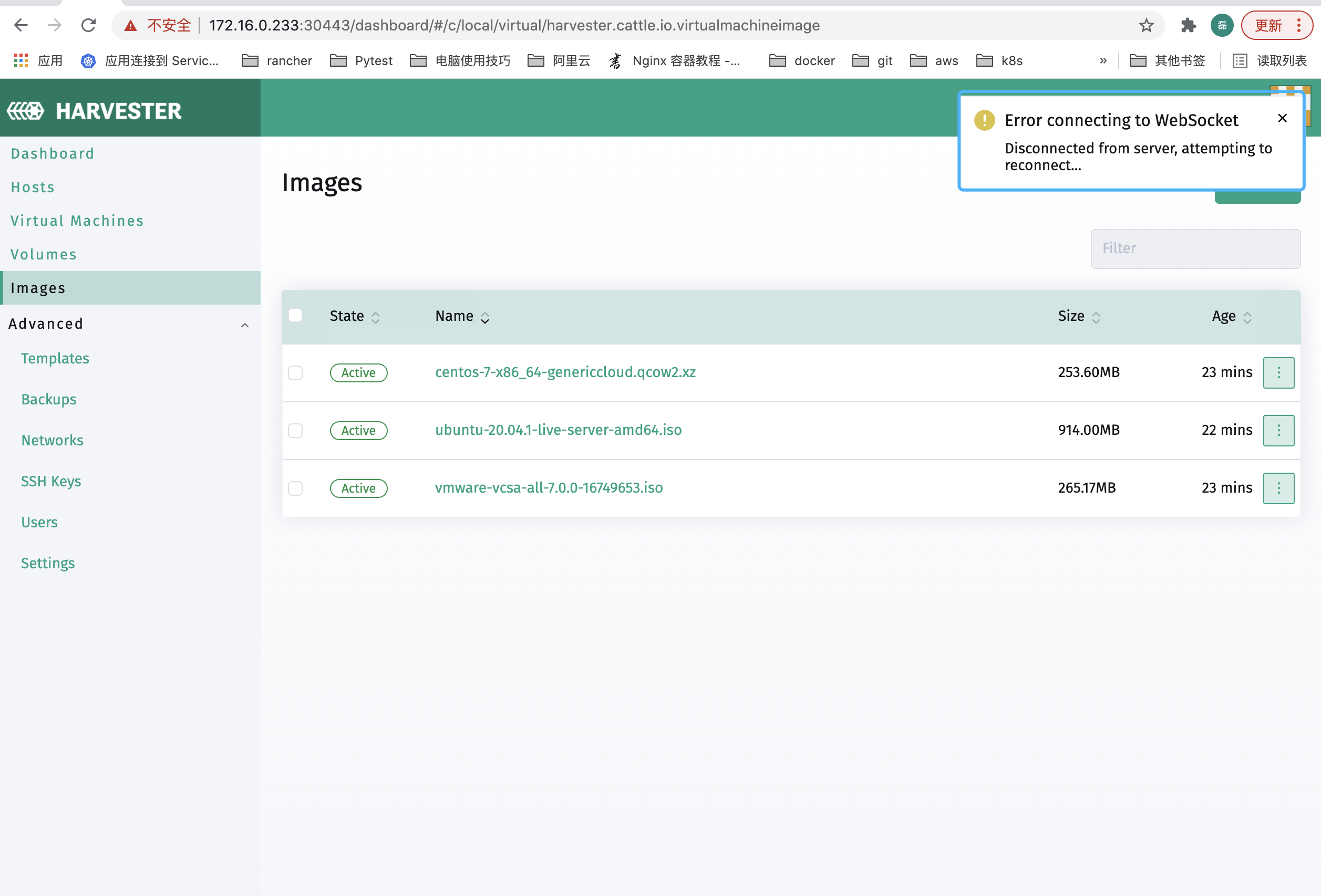Open actions menu for ubuntu image row
Image resolution: width=1321 pixels, height=896 pixels.
tap(1278, 430)
